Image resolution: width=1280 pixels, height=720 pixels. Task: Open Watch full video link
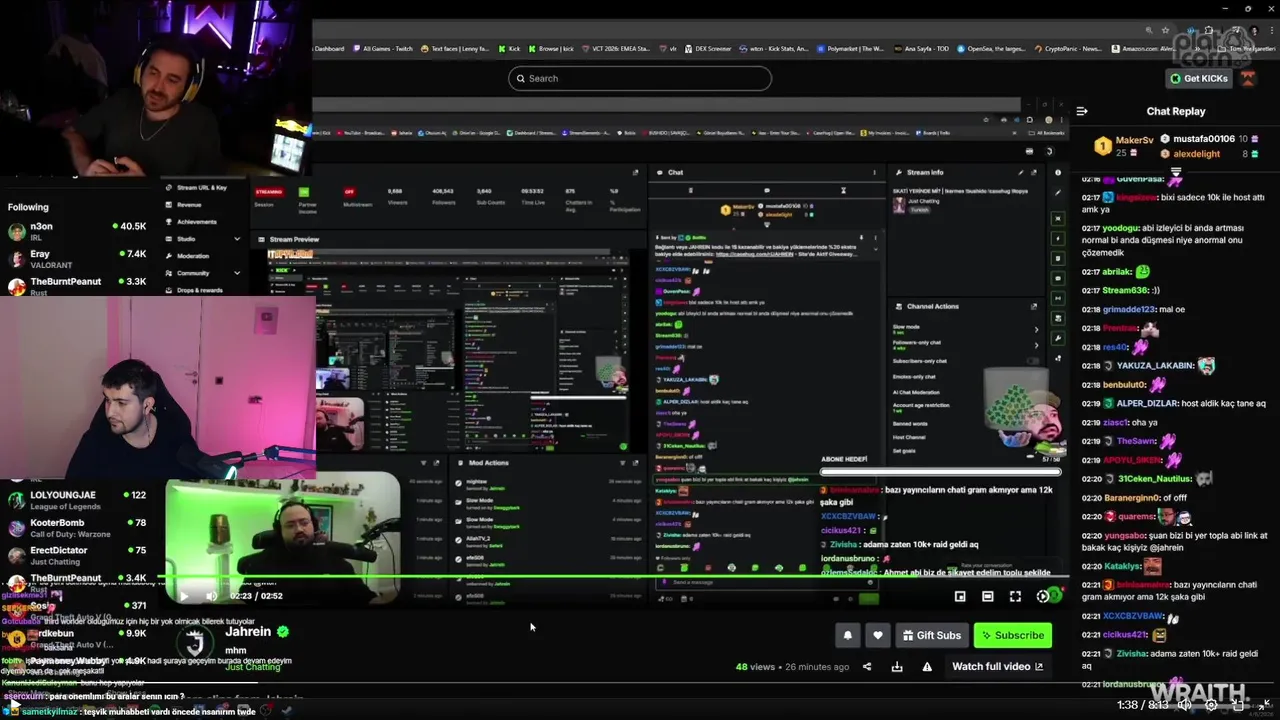(x=997, y=667)
